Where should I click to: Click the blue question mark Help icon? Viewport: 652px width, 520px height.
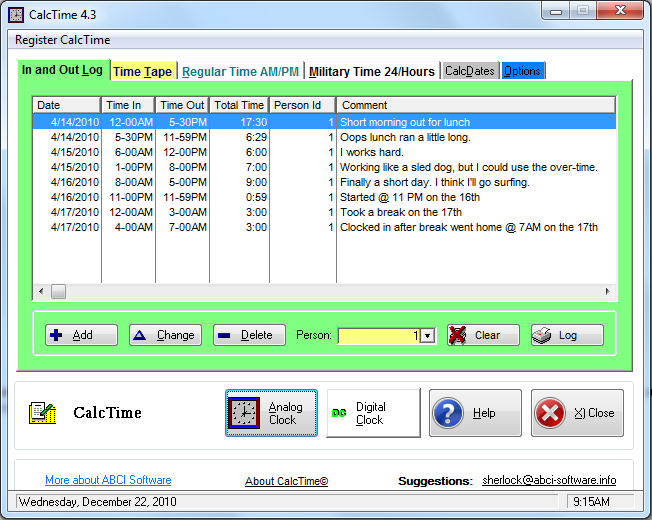tap(448, 413)
